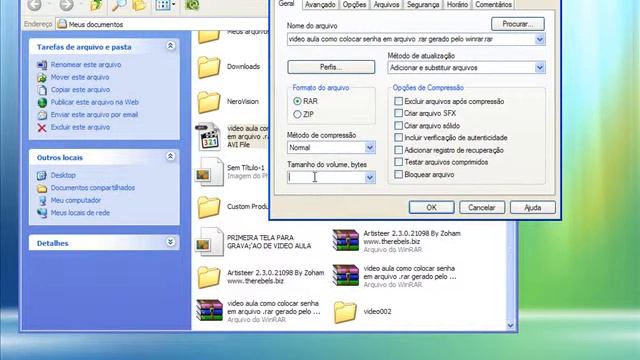
Task: Open the Views dropdown arrow in toolbar
Action: 174,4
